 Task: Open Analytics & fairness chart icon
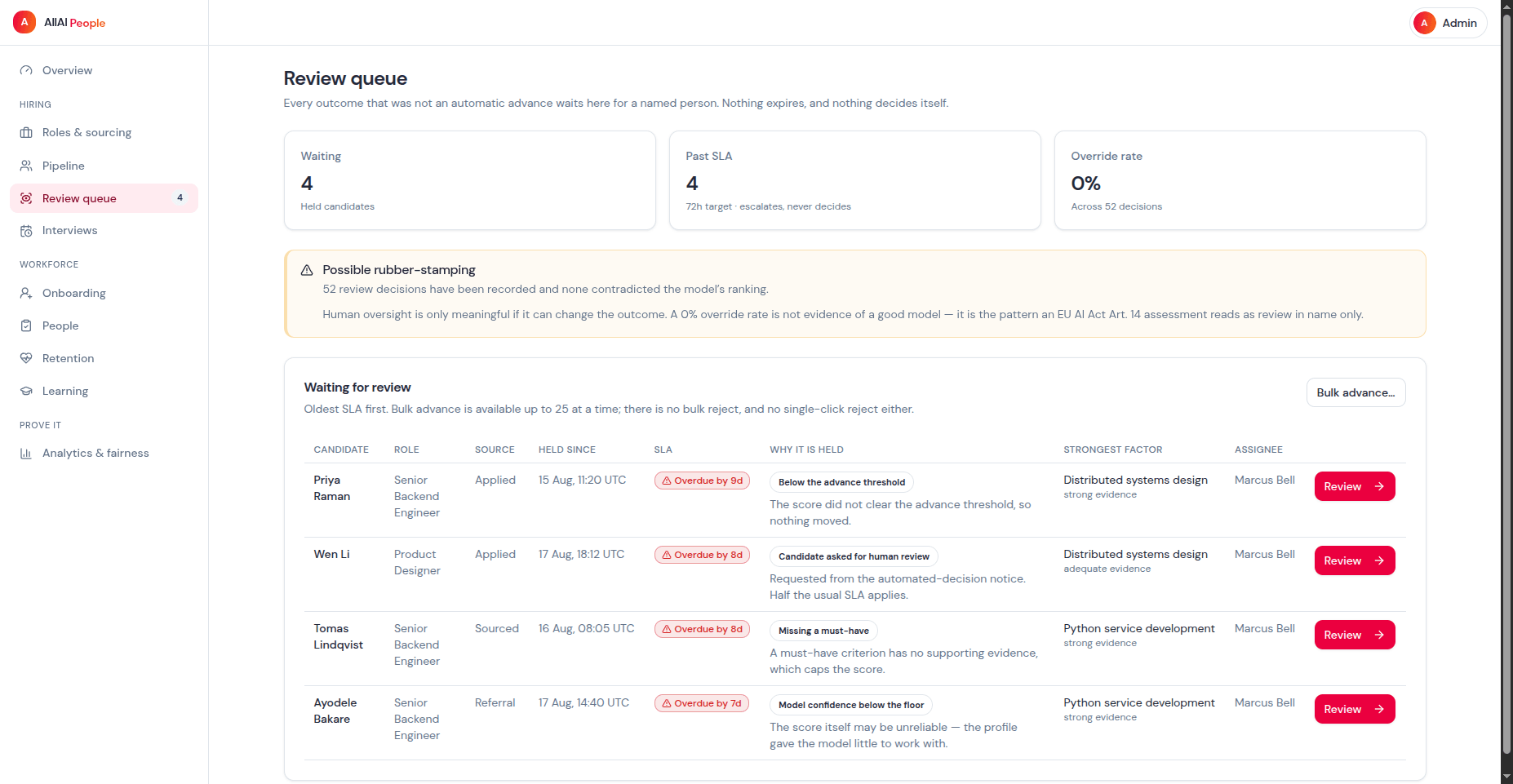tap(26, 453)
